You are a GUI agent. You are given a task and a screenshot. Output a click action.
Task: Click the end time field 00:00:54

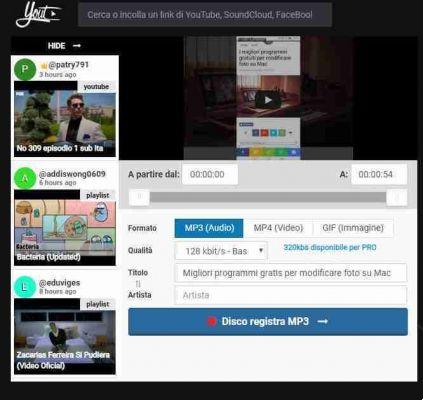pyautogui.click(x=379, y=174)
